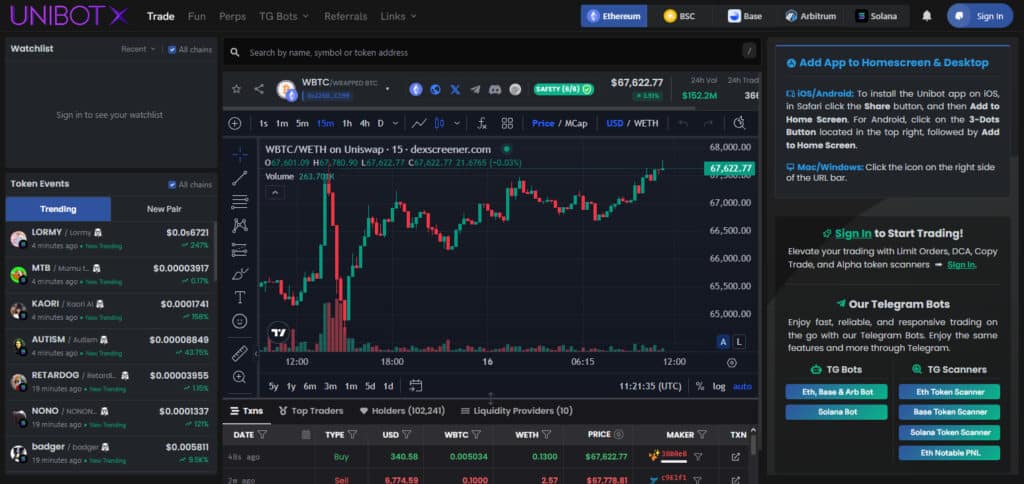Collapse the chart legend chevron

point(275,193)
